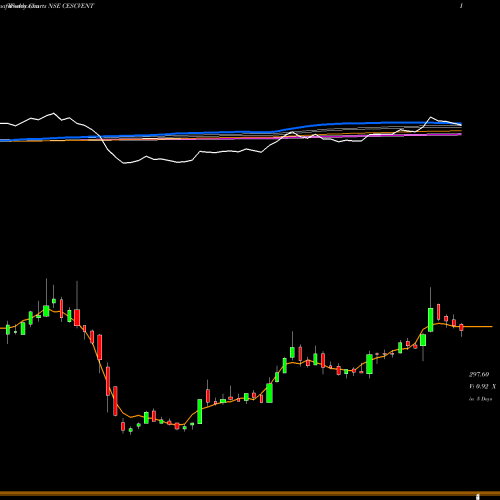
Task: Click the V: 0.92 X volume value
Action: pyautogui.click(x=482, y=387)
